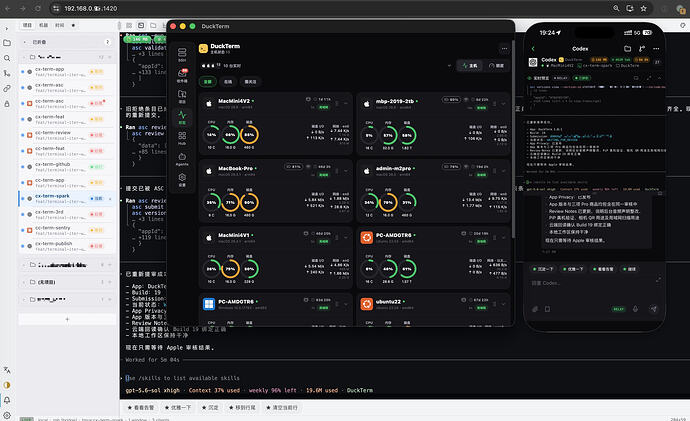Toggle the expand icon in phone input area

658,279
